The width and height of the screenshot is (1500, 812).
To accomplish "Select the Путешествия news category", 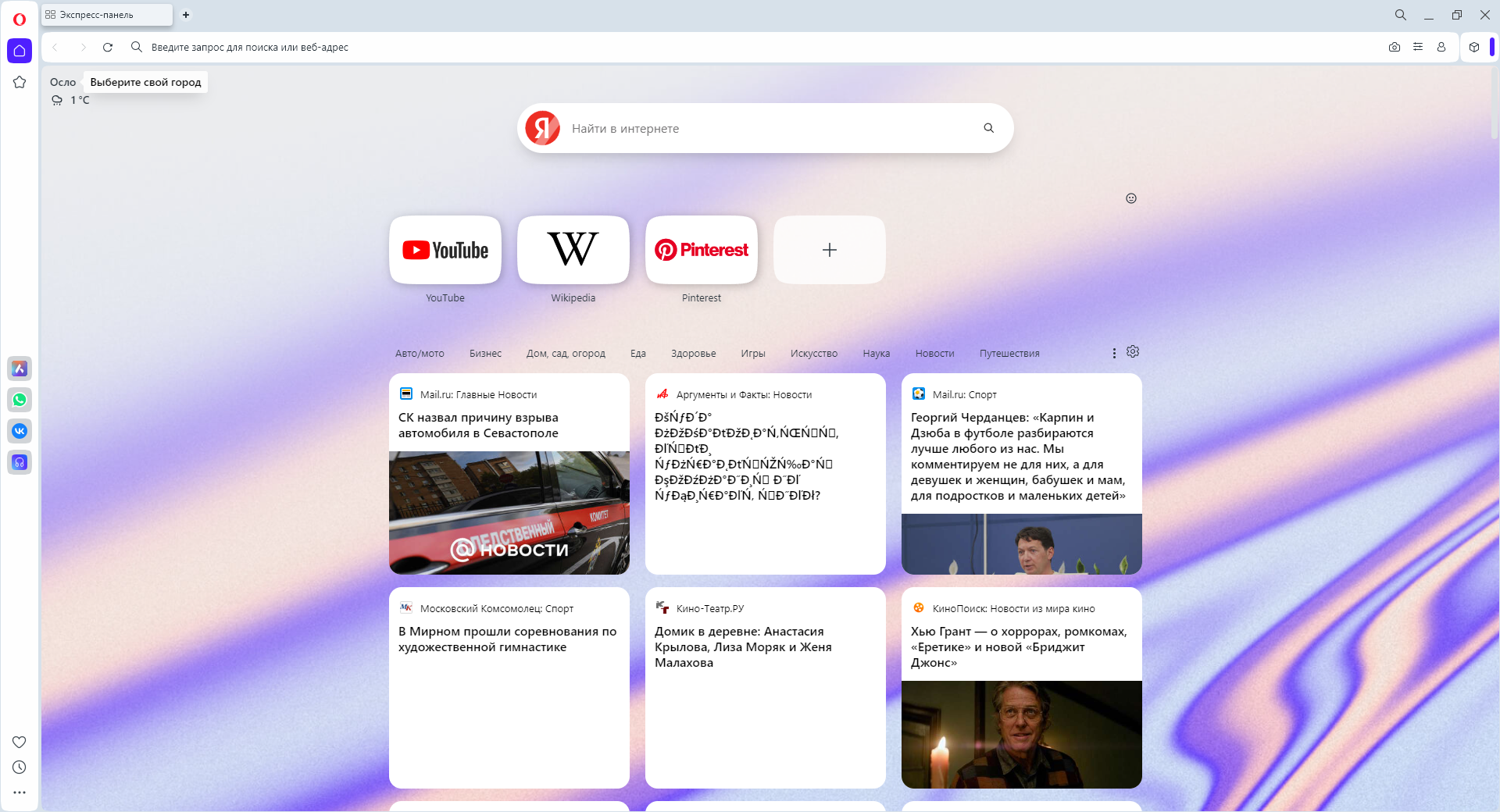I will 1009,354.
